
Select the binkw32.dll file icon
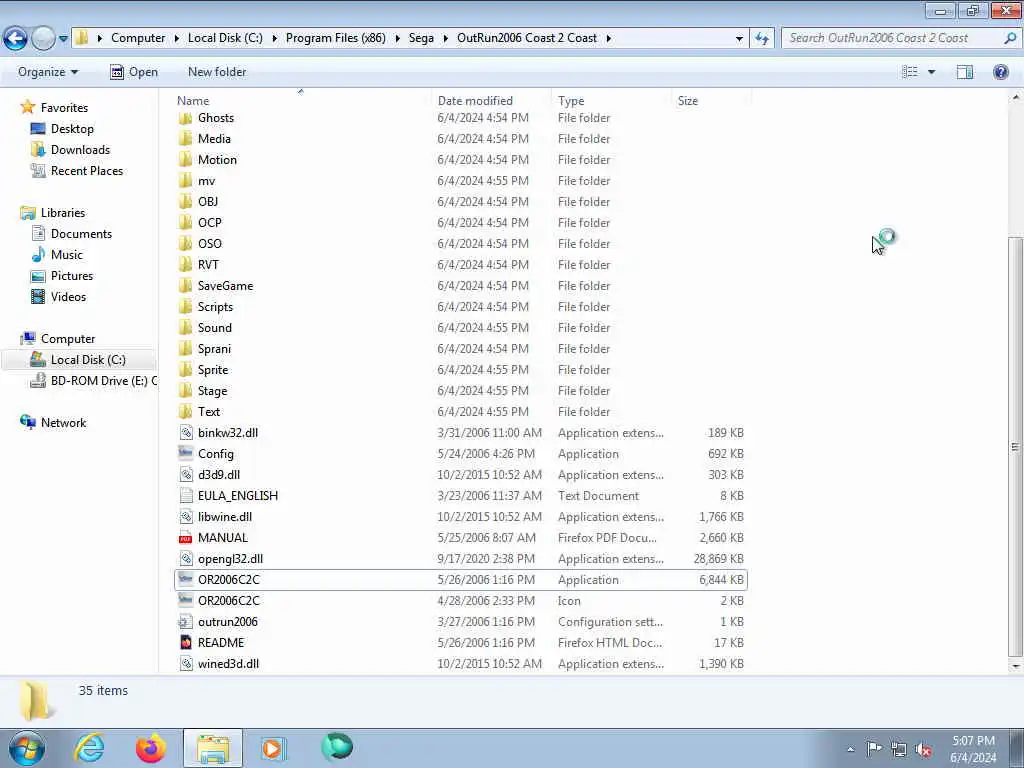(x=186, y=433)
